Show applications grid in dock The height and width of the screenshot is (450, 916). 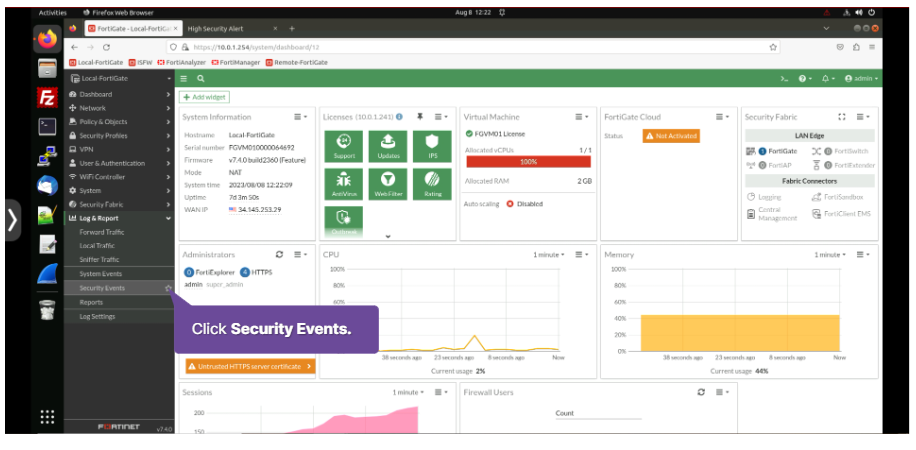(47, 416)
